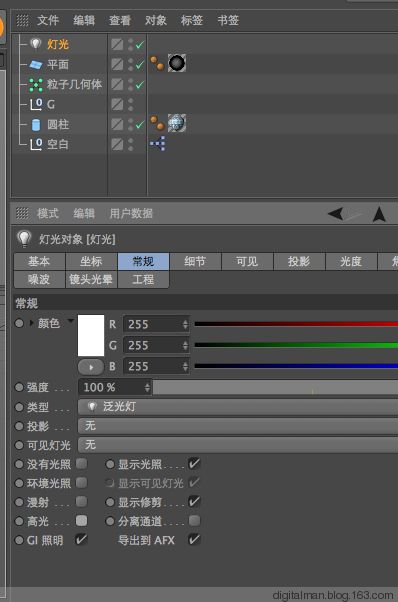Select the black material tag on 平面
Viewport: 398px width, 602px height.
click(x=177, y=63)
